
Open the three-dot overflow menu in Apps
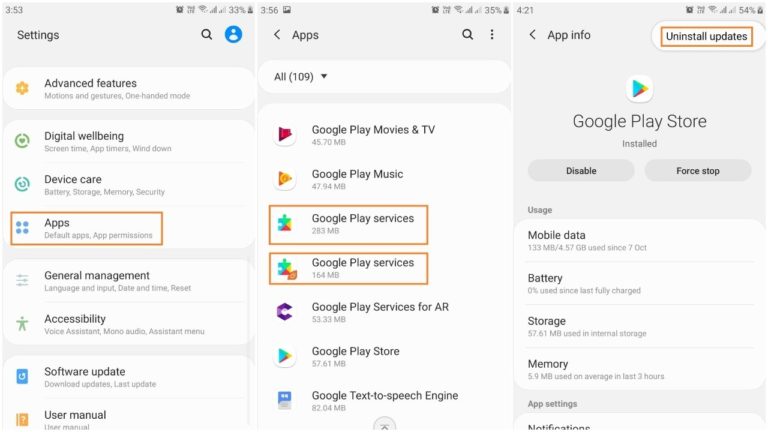point(492,35)
